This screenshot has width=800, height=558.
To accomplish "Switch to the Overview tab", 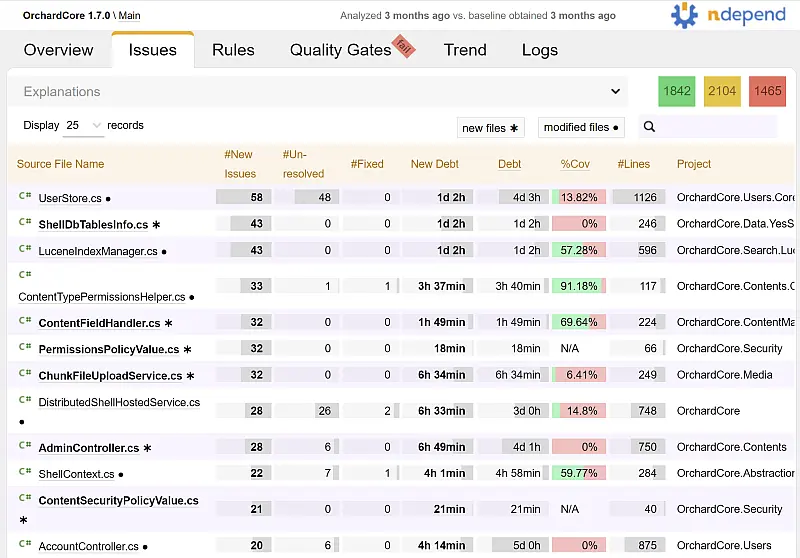I will pos(58,50).
